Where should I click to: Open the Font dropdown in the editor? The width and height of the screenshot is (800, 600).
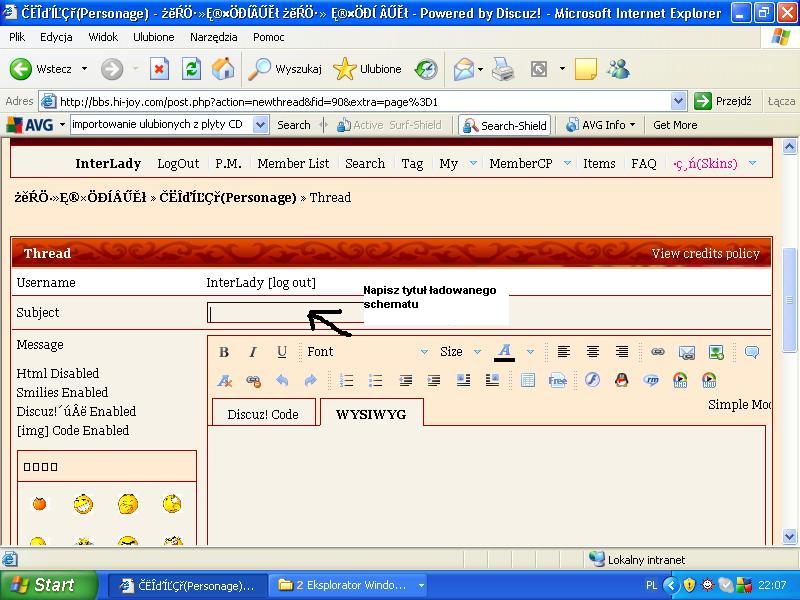coord(367,352)
